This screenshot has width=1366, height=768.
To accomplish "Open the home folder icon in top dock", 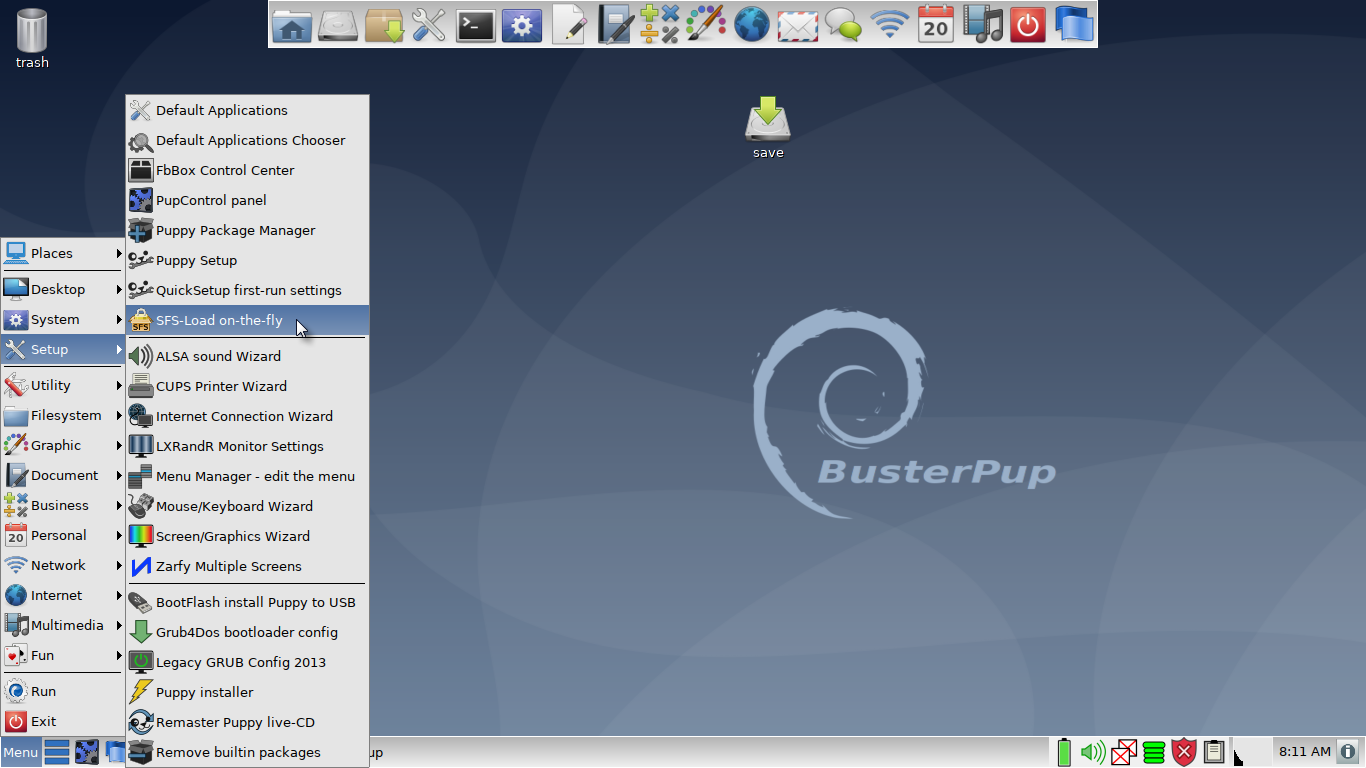I will [x=292, y=24].
